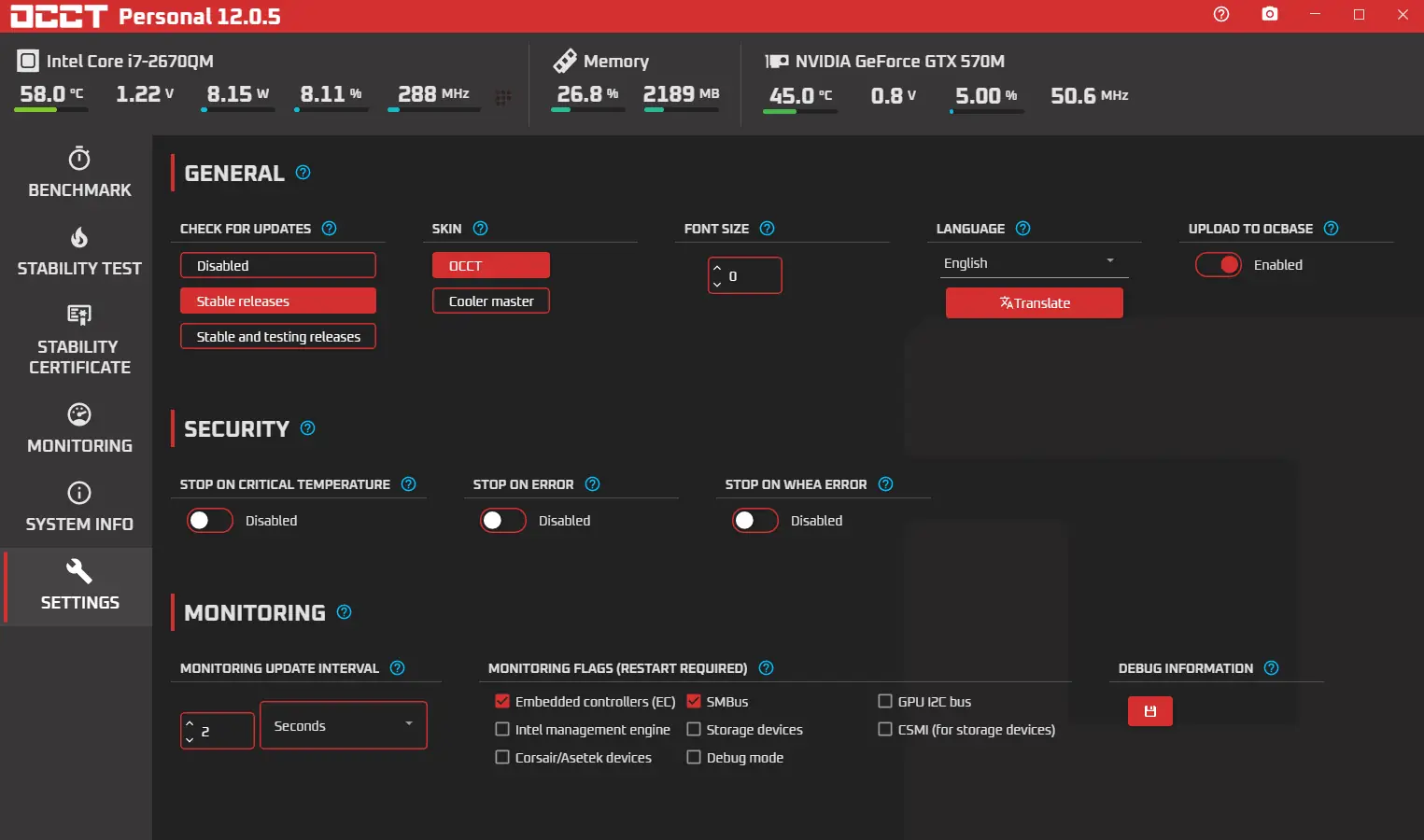Save debug information with red button
This screenshot has height=840, width=1424.
tap(1150, 711)
